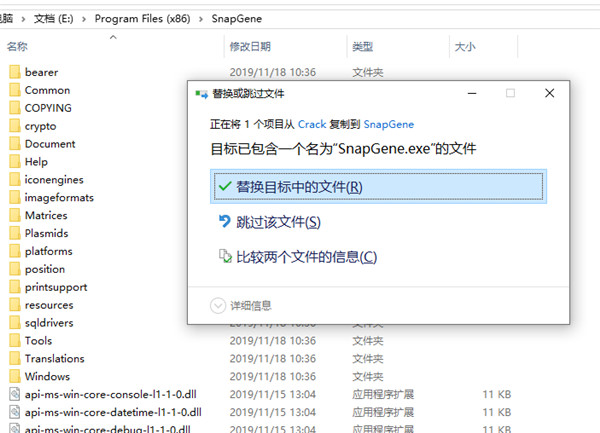Open dropdown arrow after 文档 (E:) in path
The width and height of the screenshot is (600, 433).
coord(84,19)
